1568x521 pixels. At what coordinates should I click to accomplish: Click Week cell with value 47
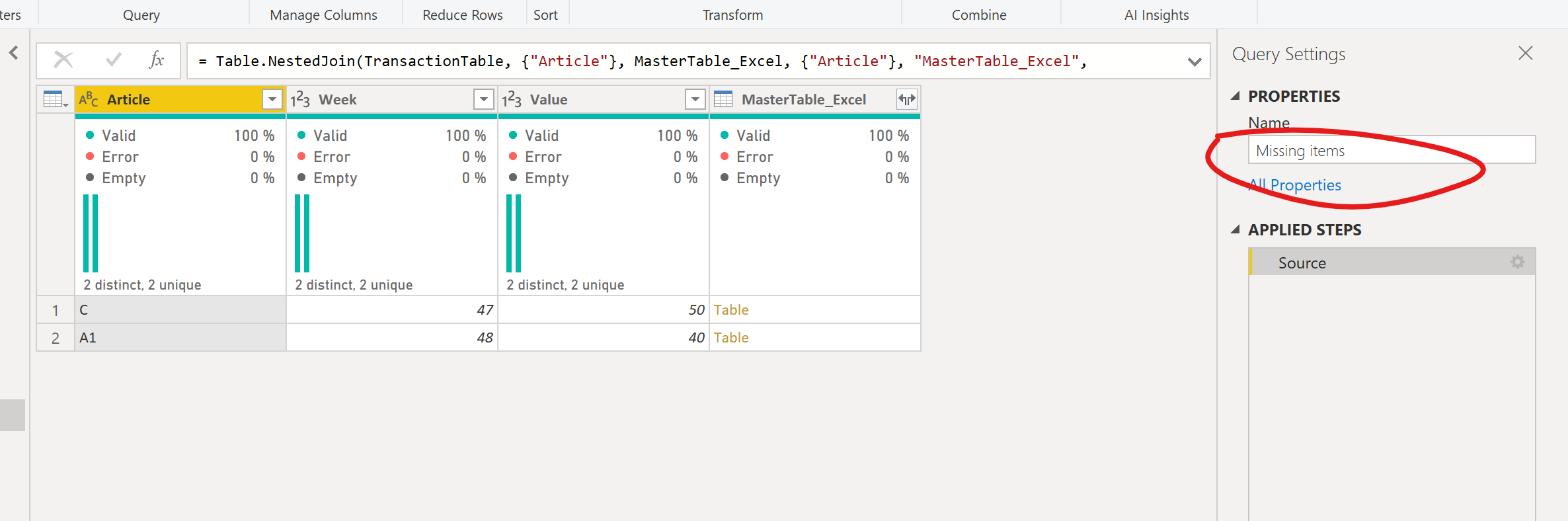(x=392, y=310)
